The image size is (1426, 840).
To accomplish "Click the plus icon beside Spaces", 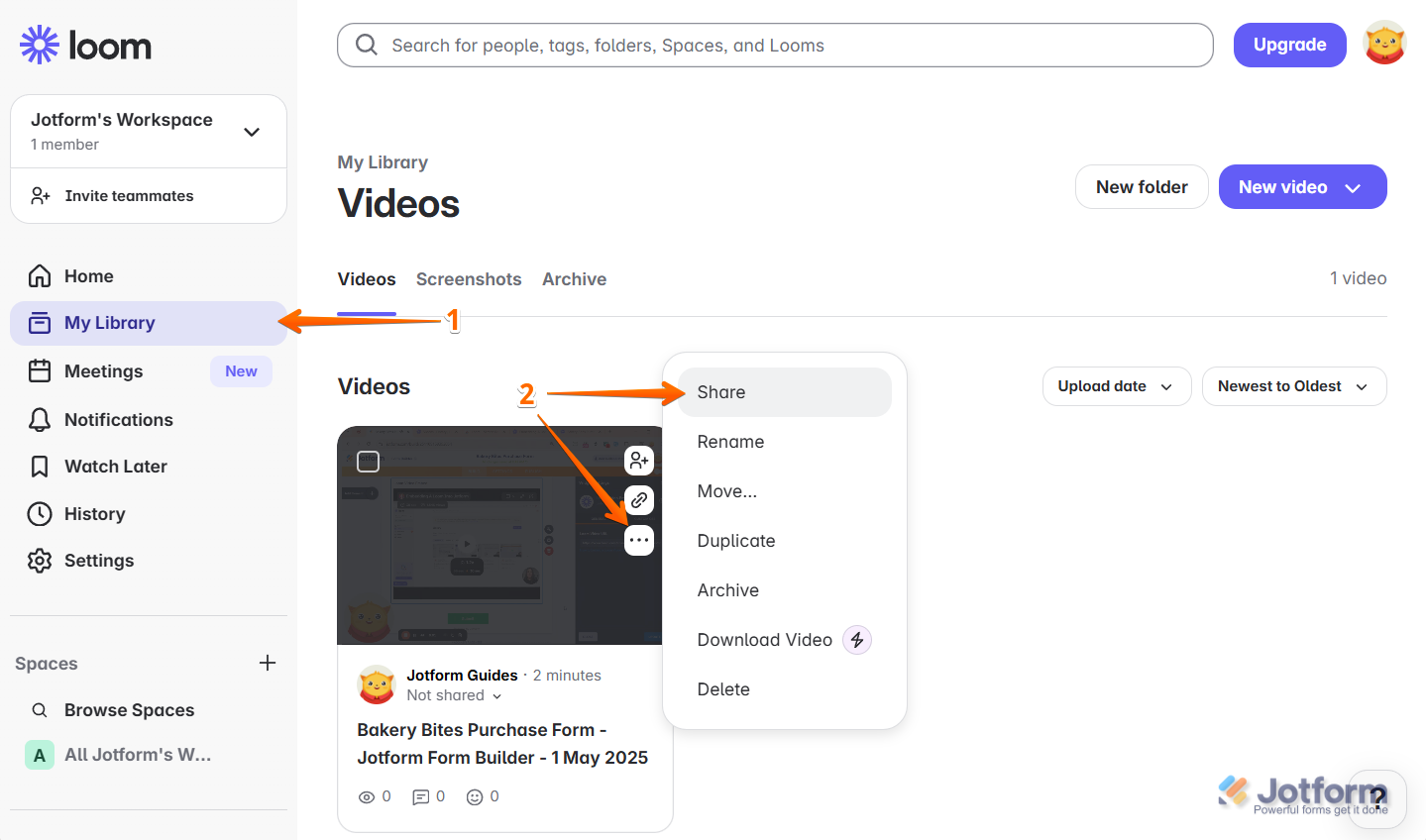I will click(x=268, y=663).
